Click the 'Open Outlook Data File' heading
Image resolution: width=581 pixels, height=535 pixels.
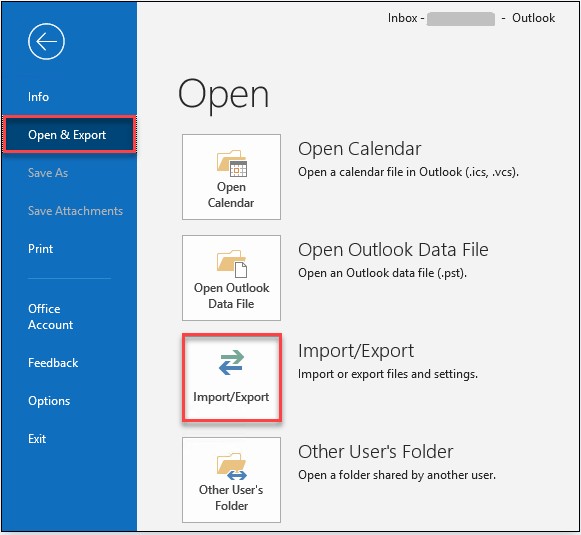coord(393,250)
